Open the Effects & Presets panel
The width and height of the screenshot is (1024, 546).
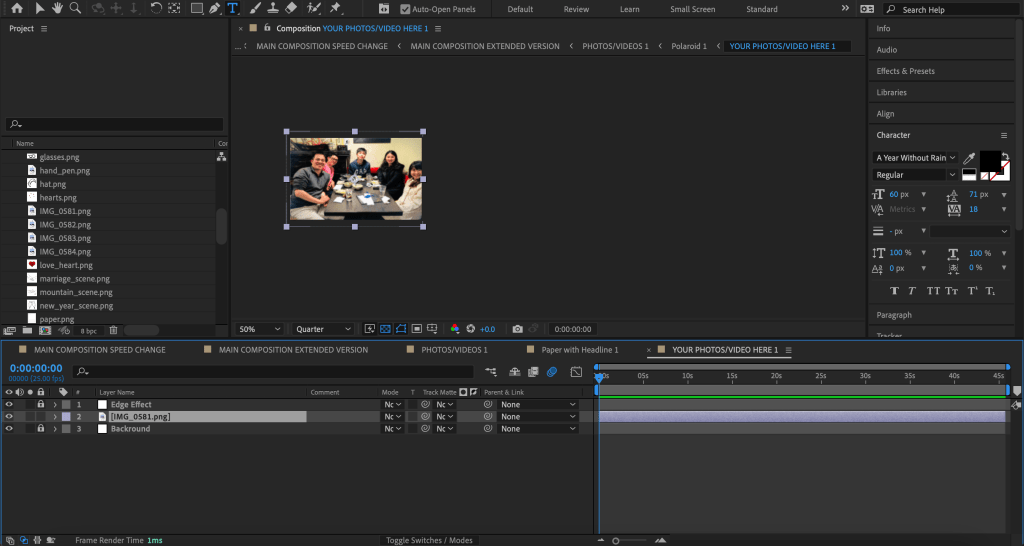point(905,71)
